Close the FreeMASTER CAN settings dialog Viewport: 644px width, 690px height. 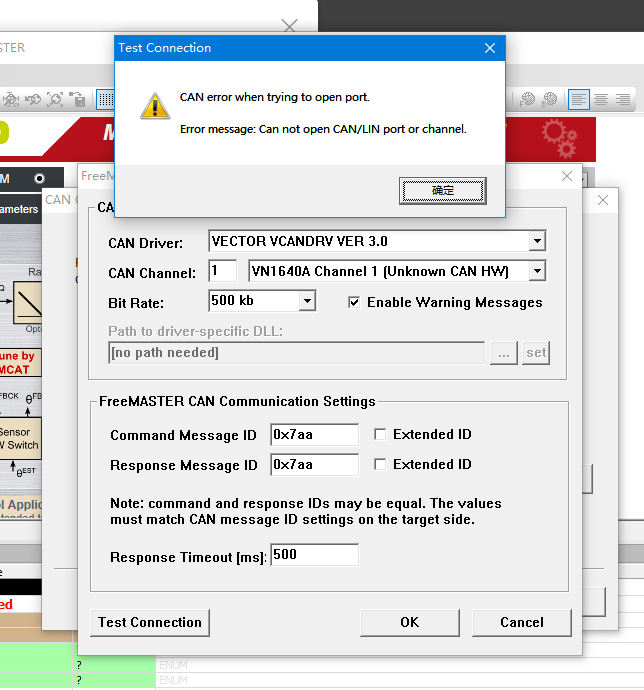click(567, 176)
